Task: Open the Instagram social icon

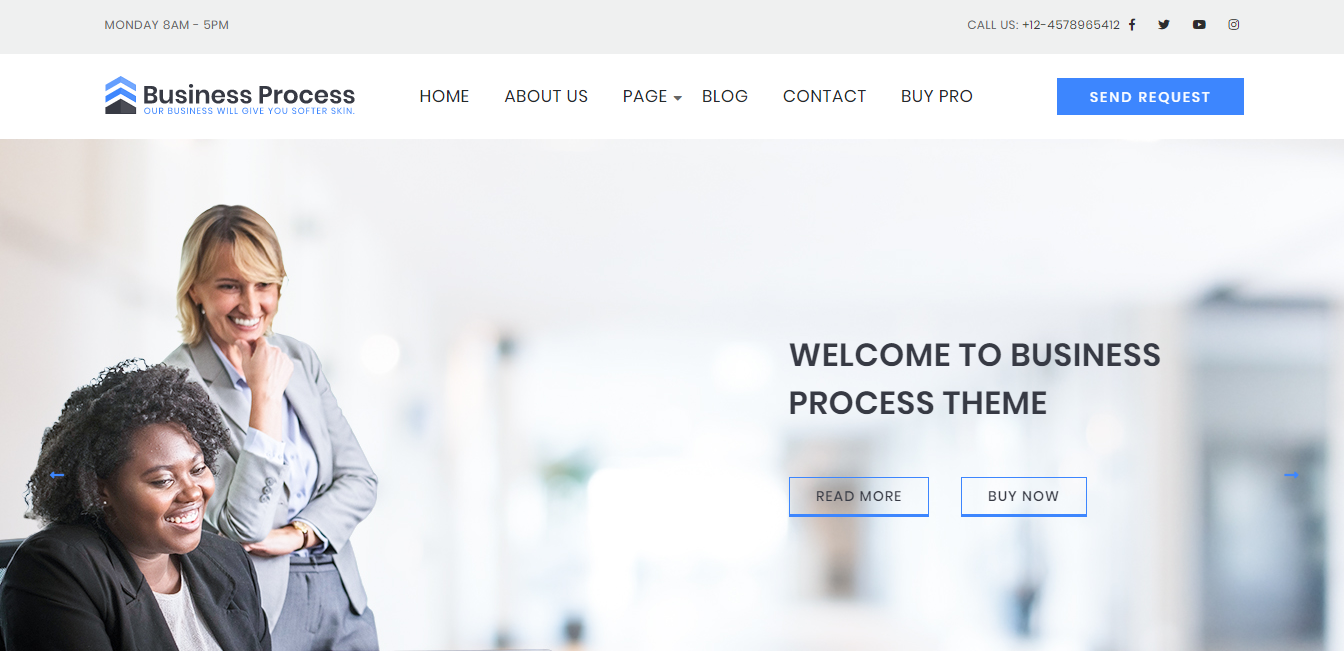Action: pyautogui.click(x=1234, y=25)
